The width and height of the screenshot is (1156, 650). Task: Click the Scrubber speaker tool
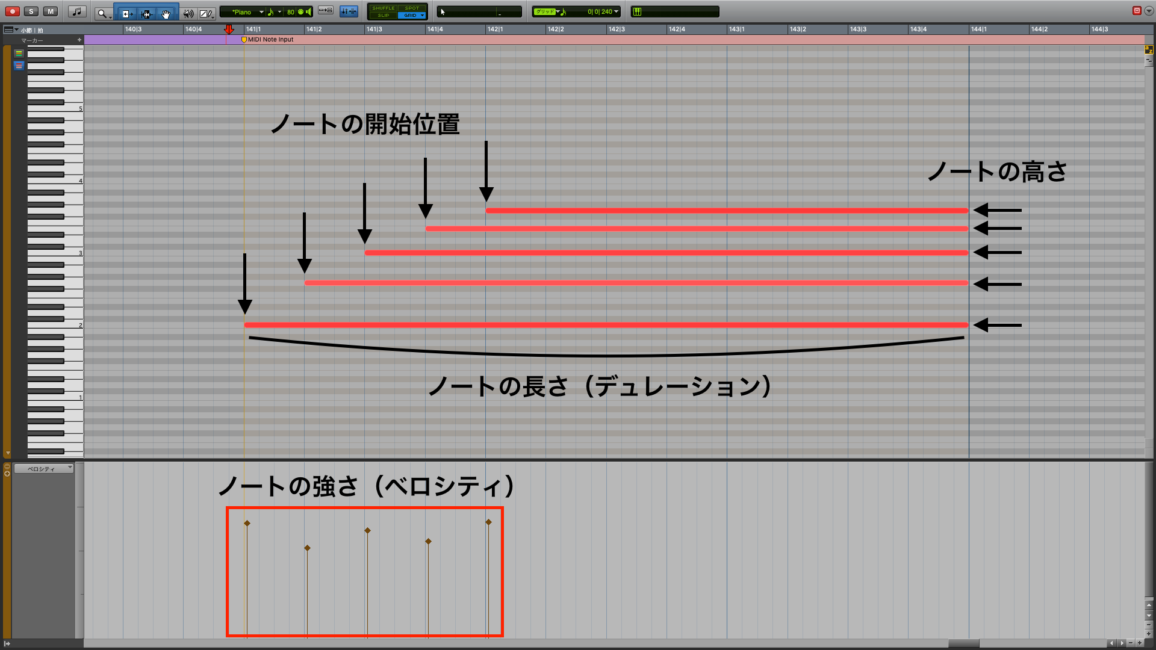pos(188,13)
